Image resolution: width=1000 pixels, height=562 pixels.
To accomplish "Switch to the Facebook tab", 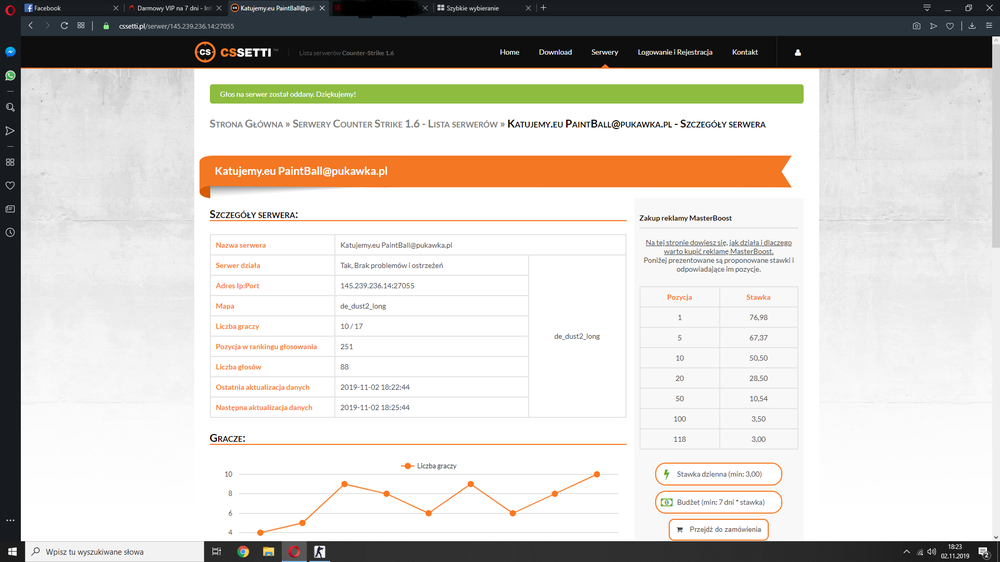I will pyautogui.click(x=70, y=8).
